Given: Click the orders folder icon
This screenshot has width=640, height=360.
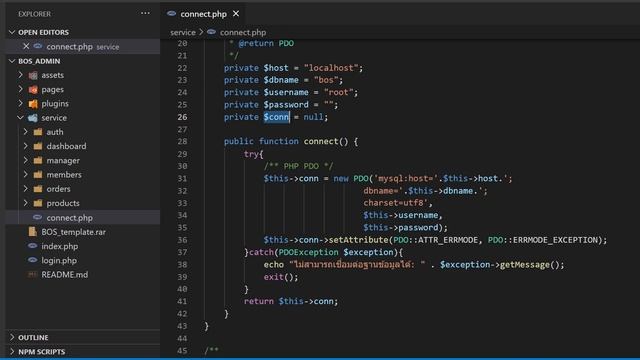Looking at the screenshot, I should click(38, 189).
